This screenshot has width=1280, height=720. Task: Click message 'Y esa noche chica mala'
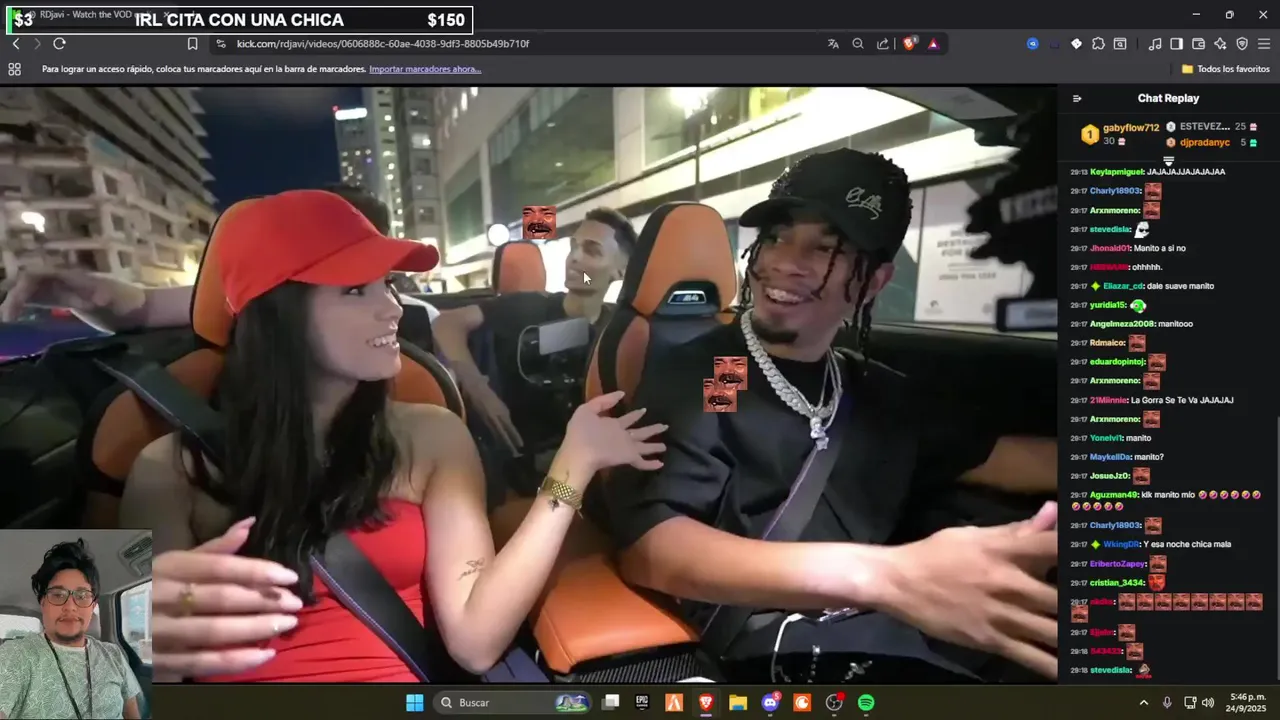coord(1187,545)
